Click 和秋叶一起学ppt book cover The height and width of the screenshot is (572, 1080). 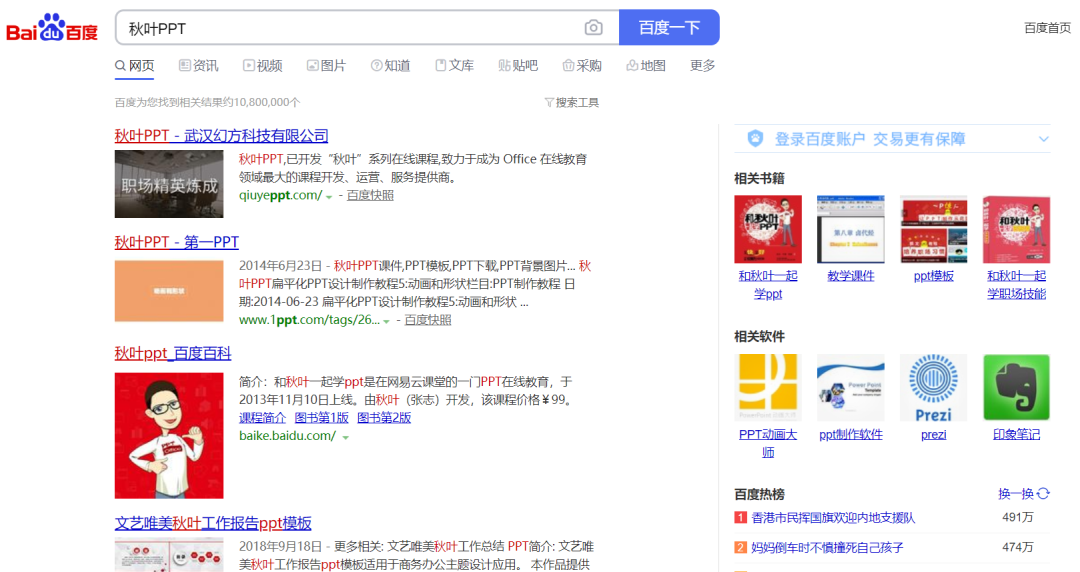(768, 229)
